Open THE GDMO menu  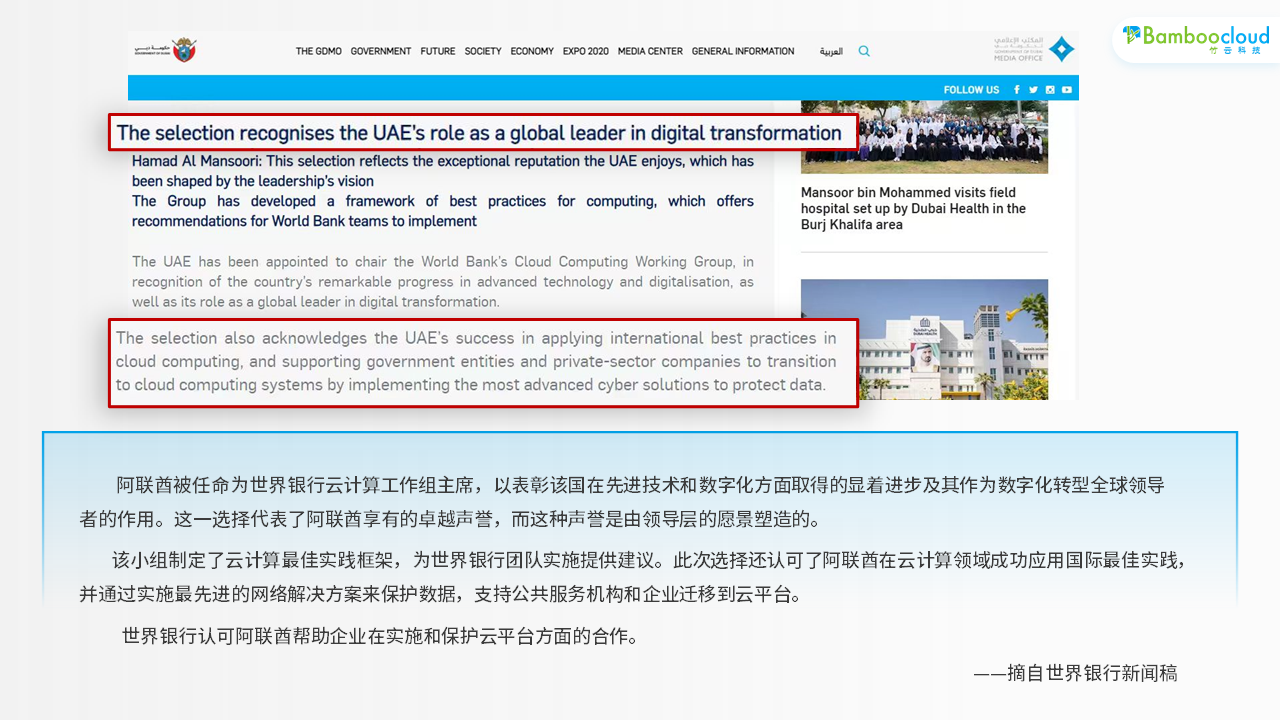coord(318,51)
